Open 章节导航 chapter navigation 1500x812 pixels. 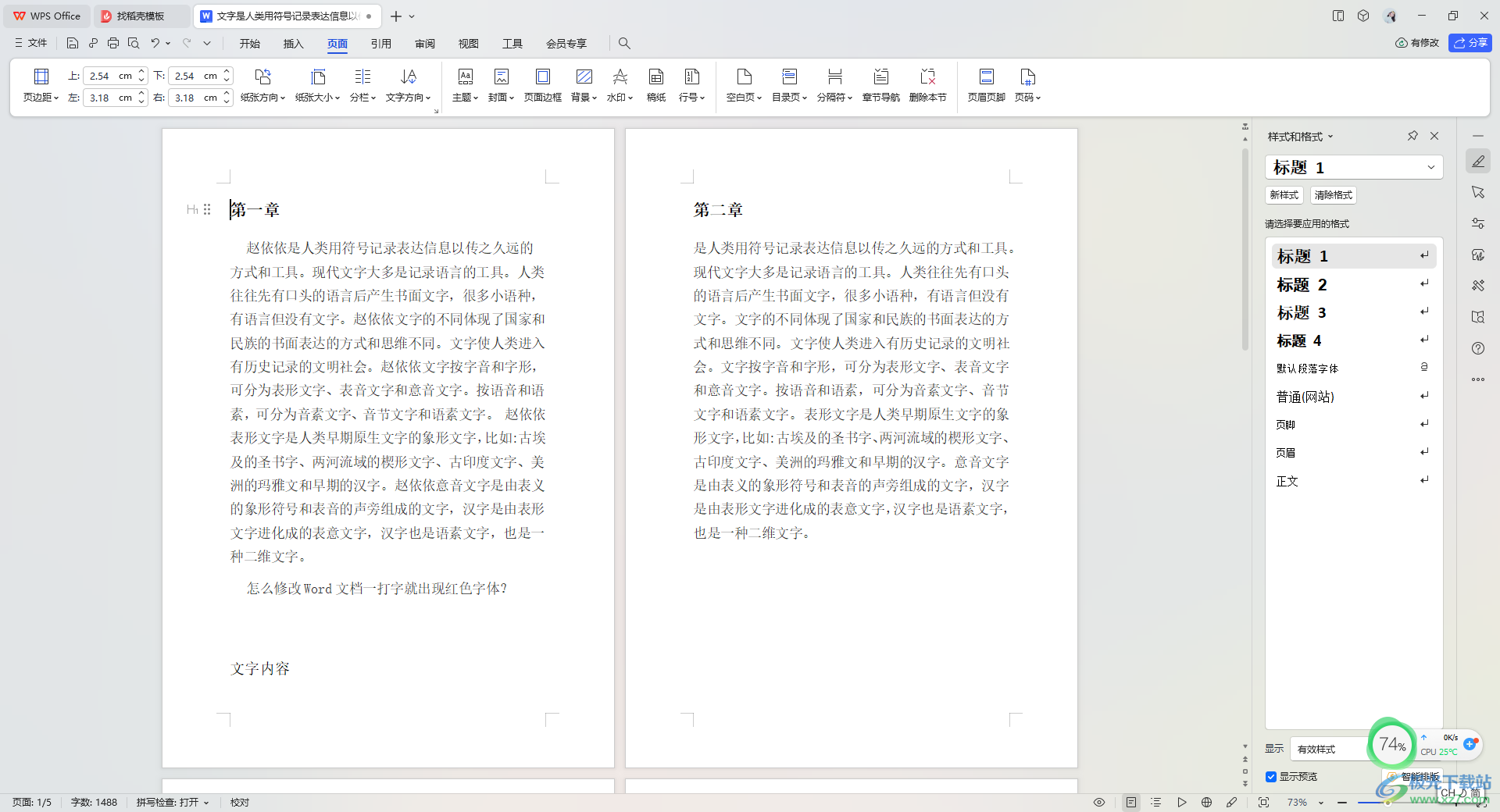(x=880, y=85)
